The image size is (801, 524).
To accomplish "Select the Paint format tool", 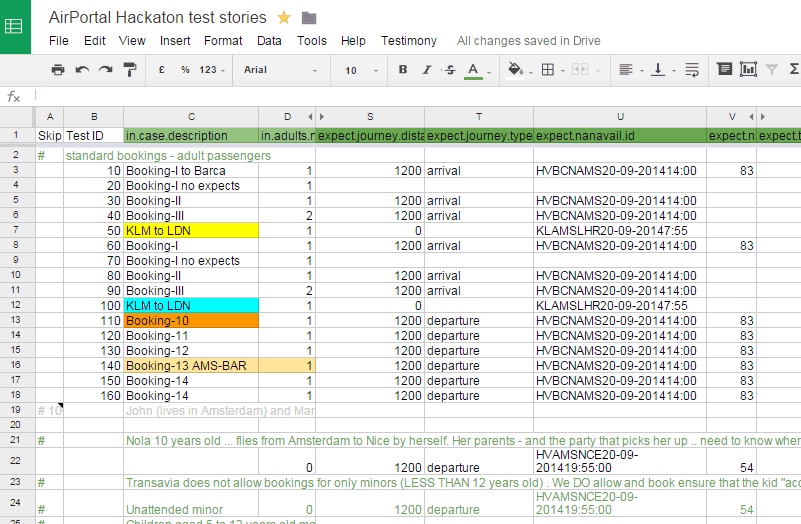I will [x=130, y=70].
